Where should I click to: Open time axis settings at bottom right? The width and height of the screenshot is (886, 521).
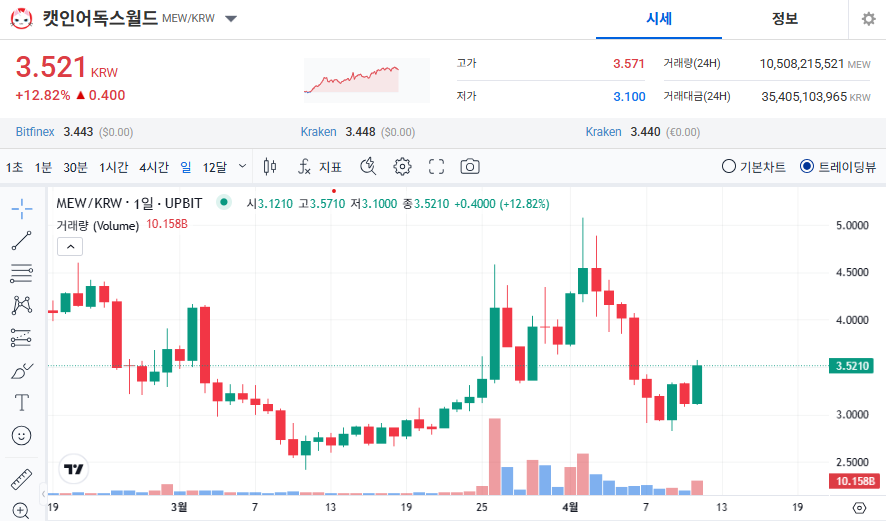859,507
